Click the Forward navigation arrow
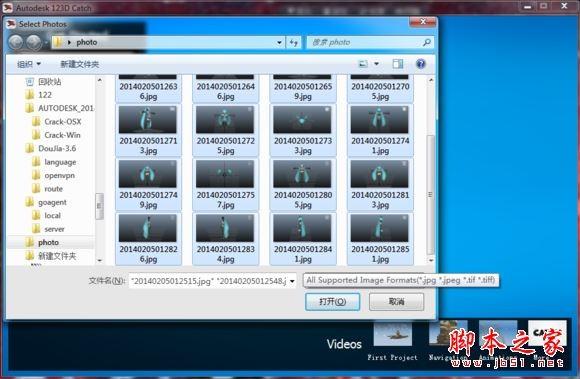The height and width of the screenshot is (379, 580). 34,43
